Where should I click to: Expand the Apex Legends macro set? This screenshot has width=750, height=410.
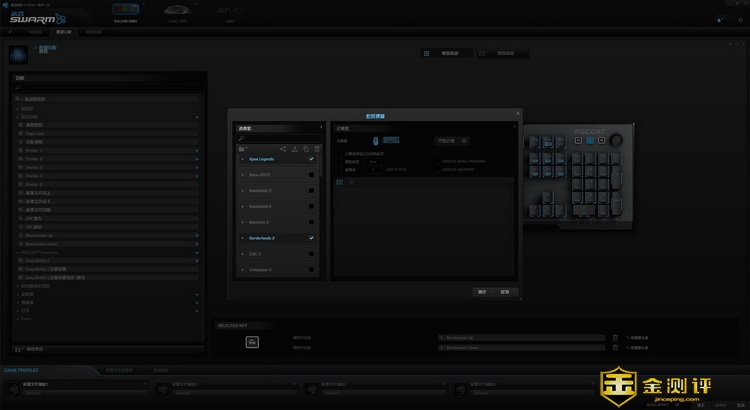point(241,159)
